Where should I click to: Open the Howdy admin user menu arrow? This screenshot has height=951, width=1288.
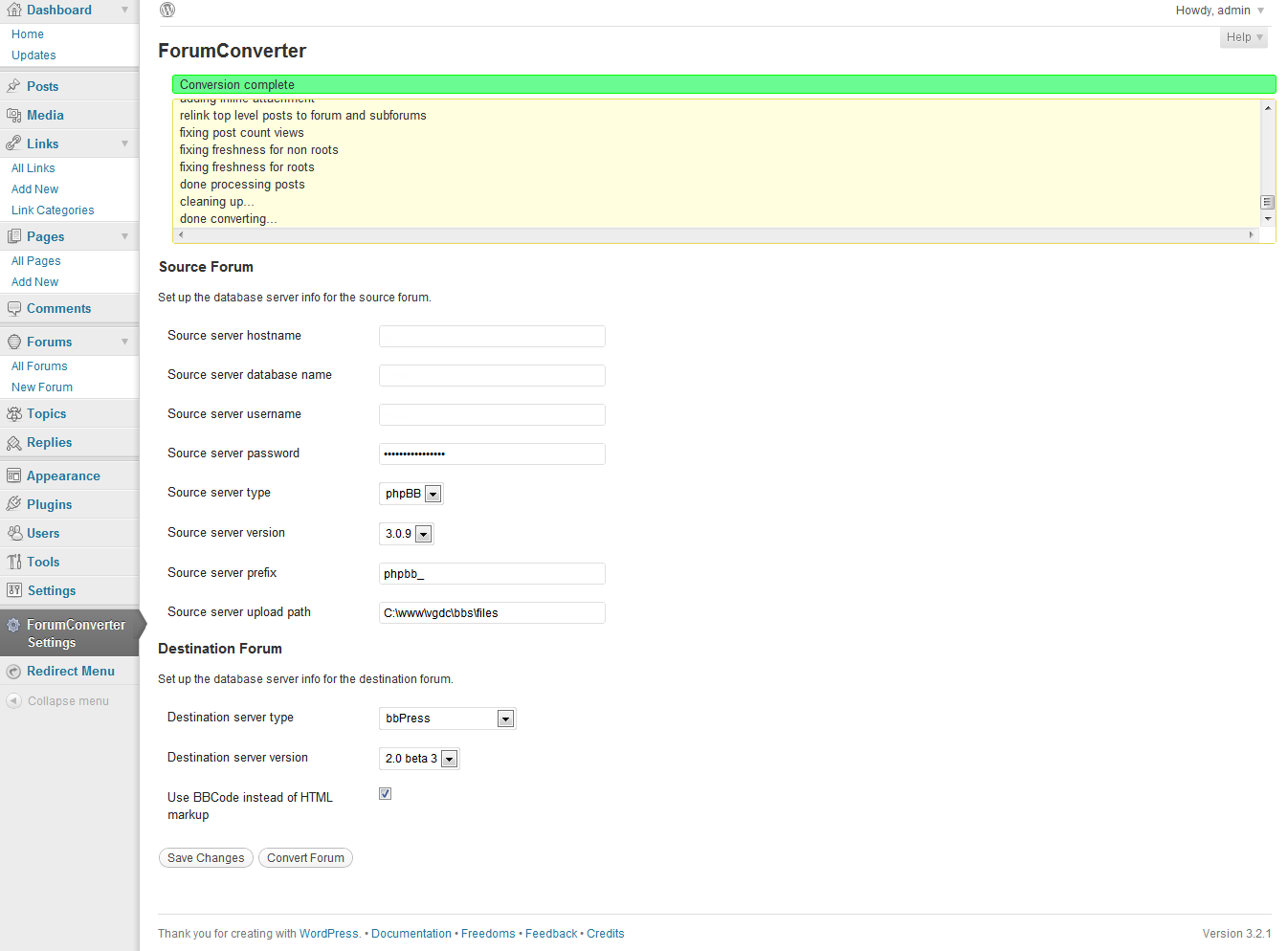(1260, 11)
